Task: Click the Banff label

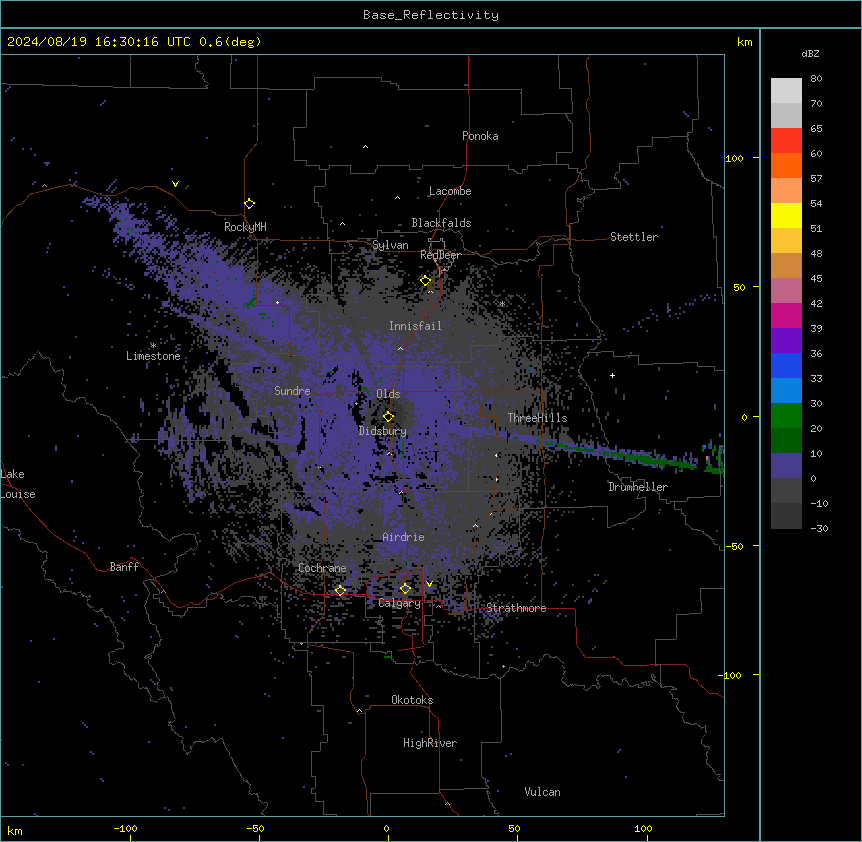Action: [124, 567]
